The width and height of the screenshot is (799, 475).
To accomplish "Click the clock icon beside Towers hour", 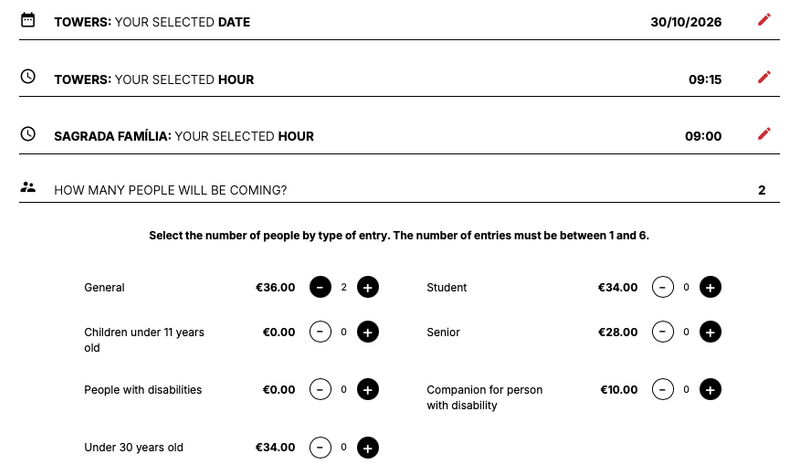I will click(28, 76).
